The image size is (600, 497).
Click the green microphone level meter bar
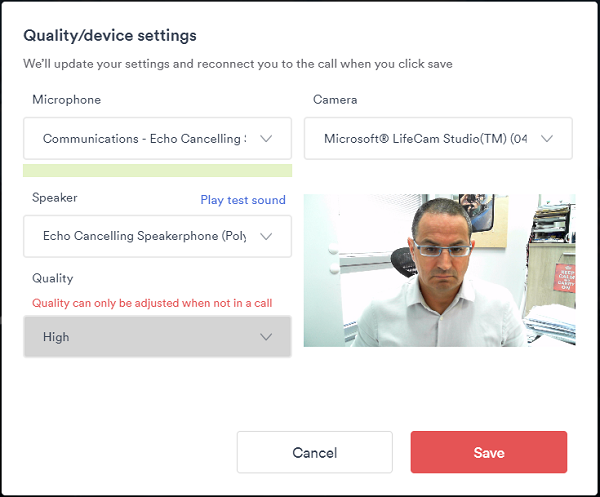pos(157,171)
